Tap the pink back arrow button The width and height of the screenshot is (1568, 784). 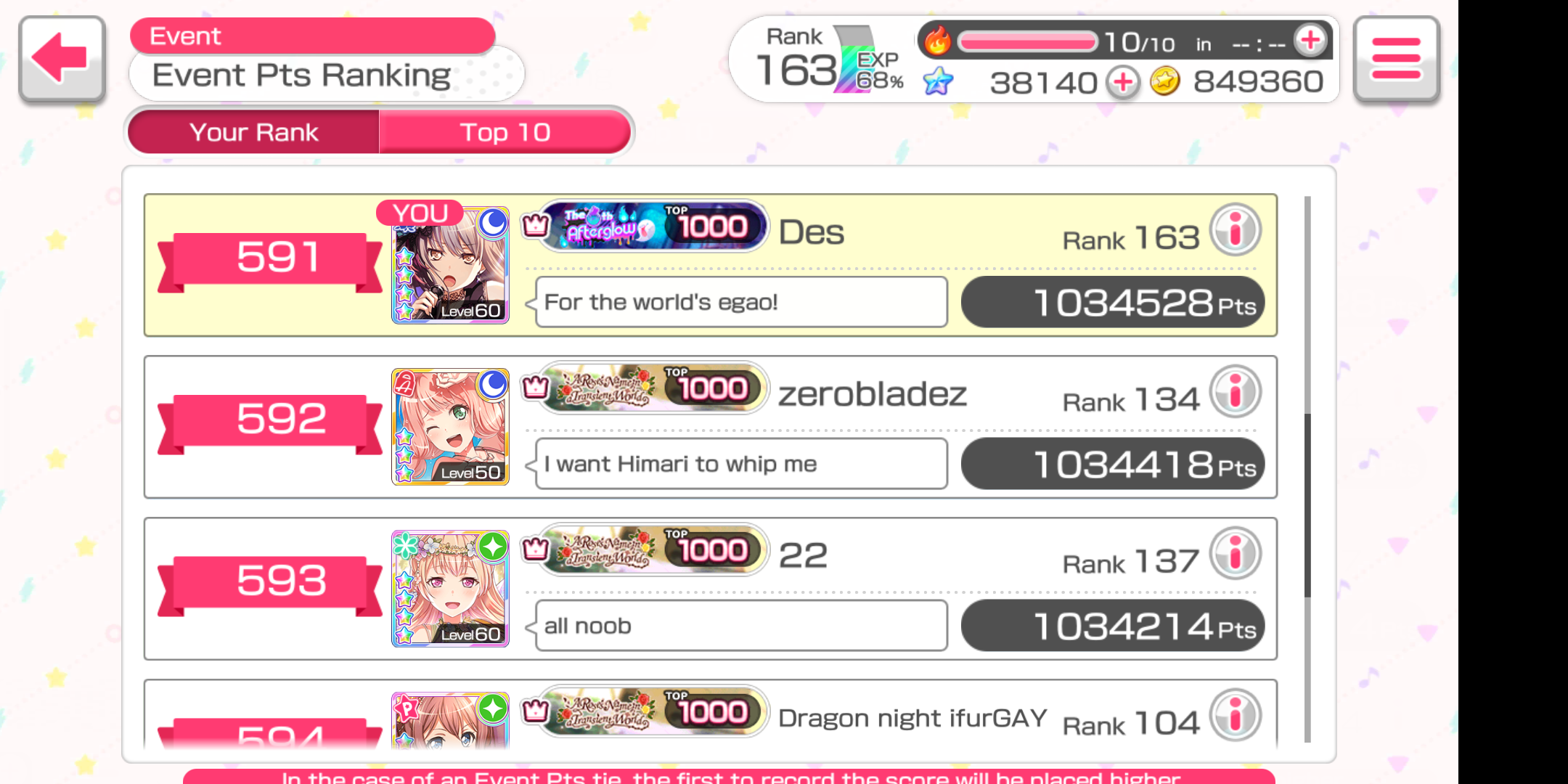click(62, 59)
